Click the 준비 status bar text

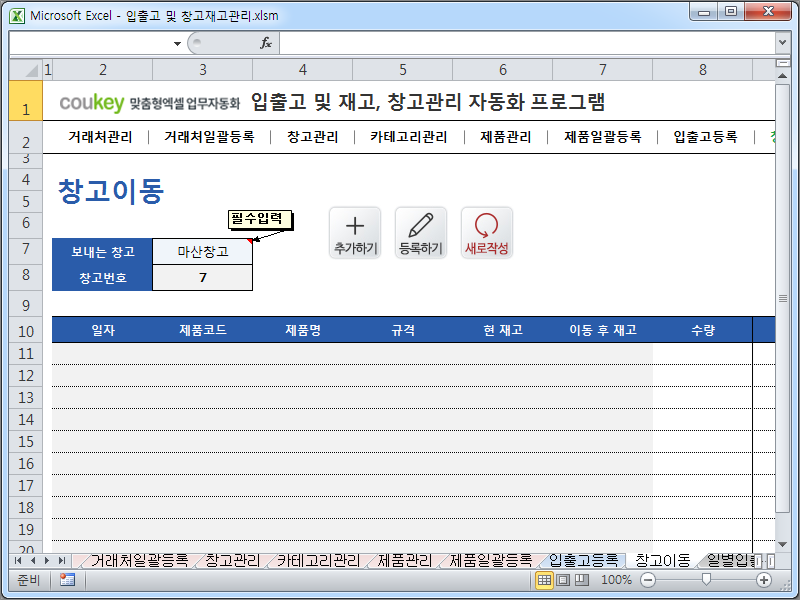(29, 580)
